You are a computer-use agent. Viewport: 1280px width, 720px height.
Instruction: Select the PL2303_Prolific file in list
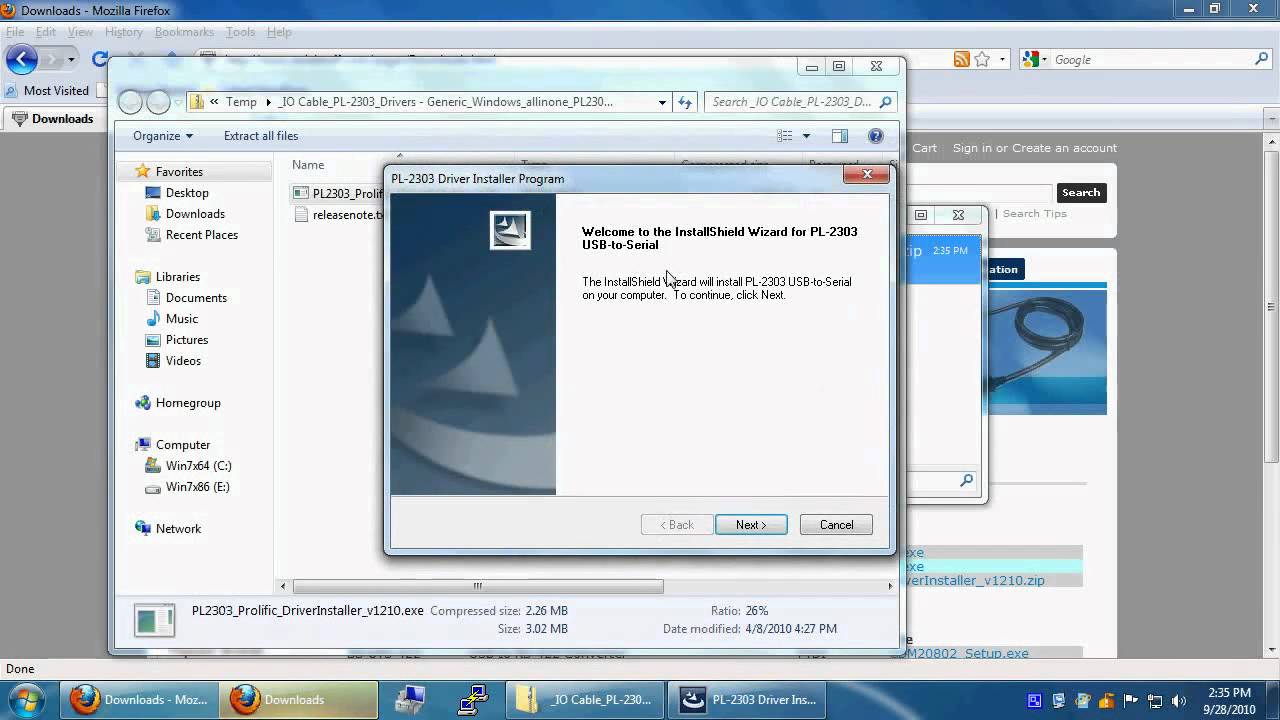(x=340, y=193)
